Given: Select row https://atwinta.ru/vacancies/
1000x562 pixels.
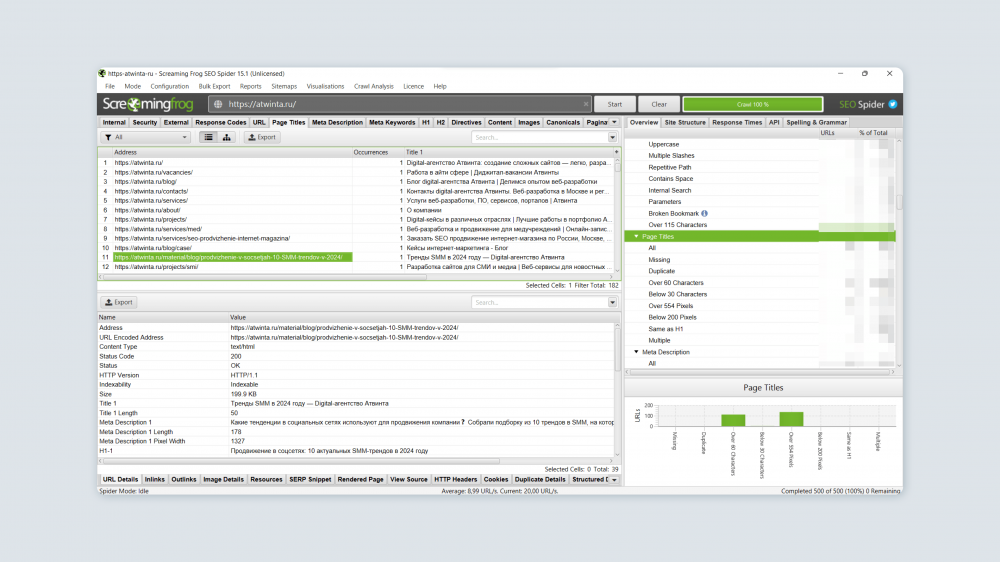Looking at the screenshot, I should pos(357,172).
